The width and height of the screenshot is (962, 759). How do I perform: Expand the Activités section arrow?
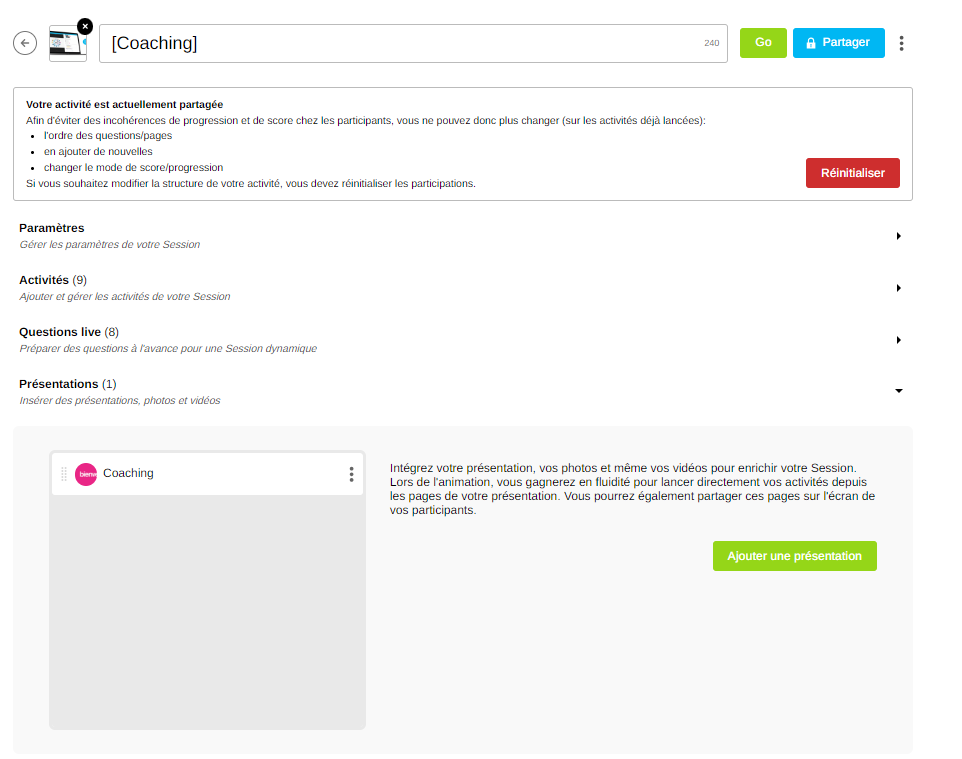tap(898, 288)
